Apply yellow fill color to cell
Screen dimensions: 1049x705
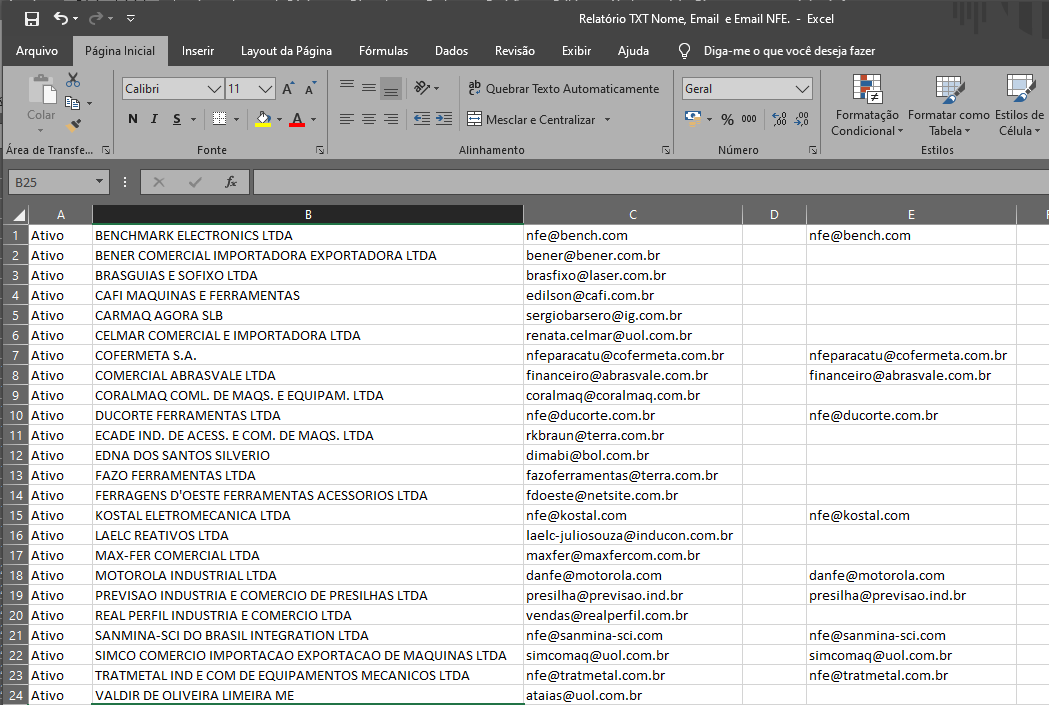[264, 120]
